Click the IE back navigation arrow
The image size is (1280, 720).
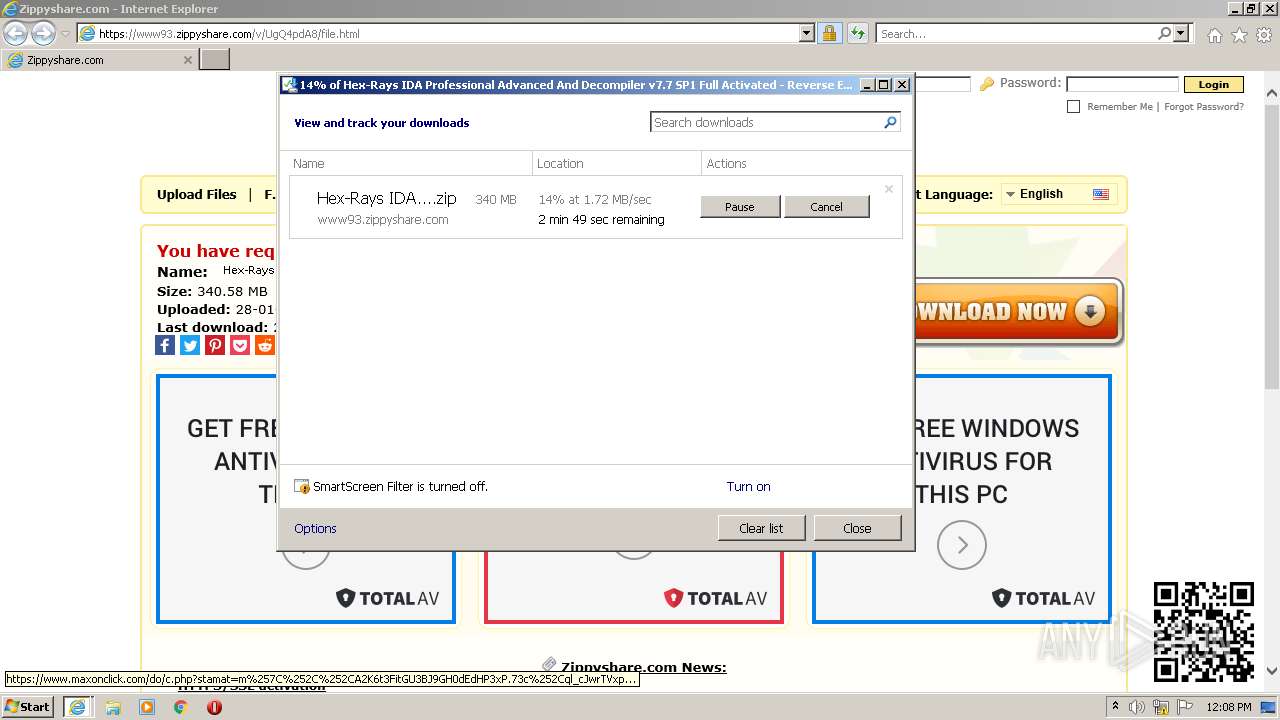click(x=16, y=33)
